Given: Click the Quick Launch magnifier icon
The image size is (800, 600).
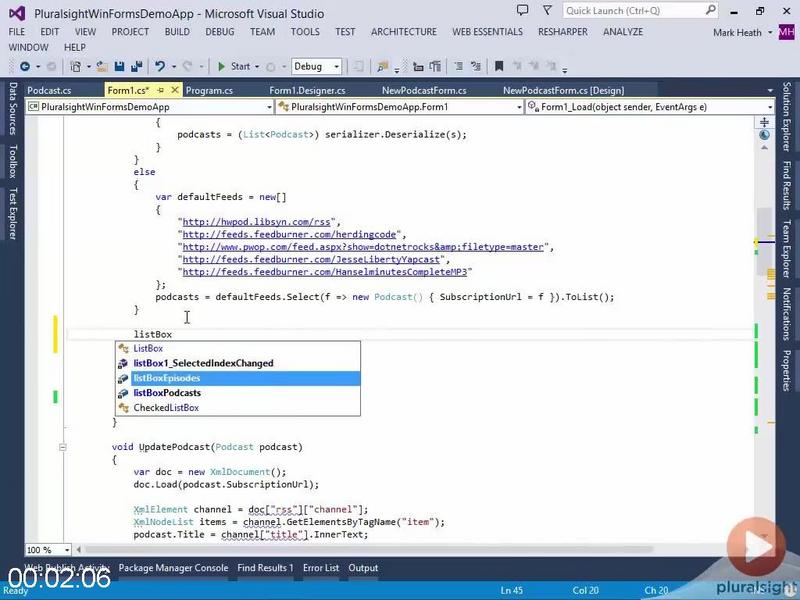Looking at the screenshot, I should [x=711, y=10].
